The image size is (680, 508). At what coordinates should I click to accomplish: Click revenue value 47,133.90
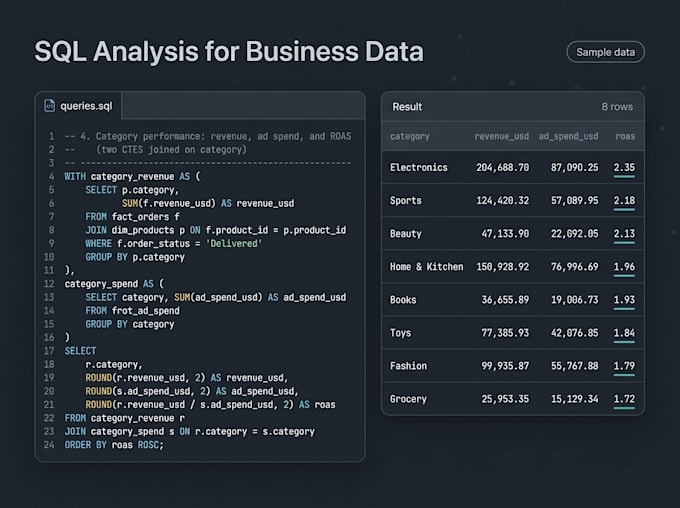[505, 233]
